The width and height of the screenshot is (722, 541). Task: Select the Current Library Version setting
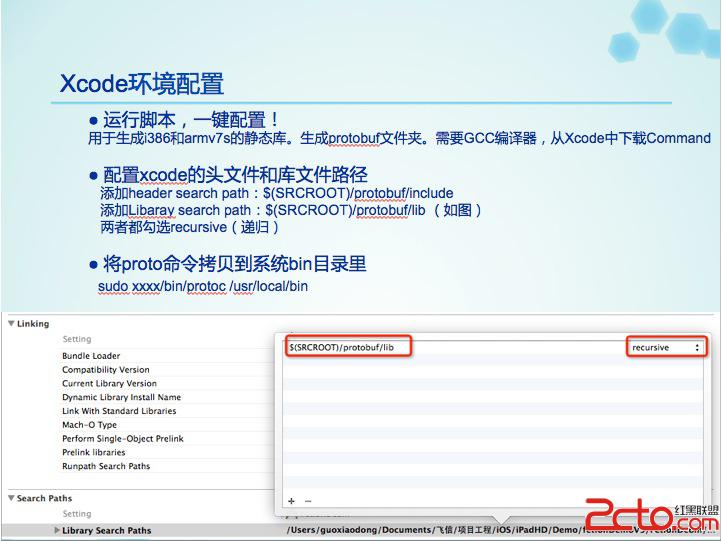[x=110, y=383]
